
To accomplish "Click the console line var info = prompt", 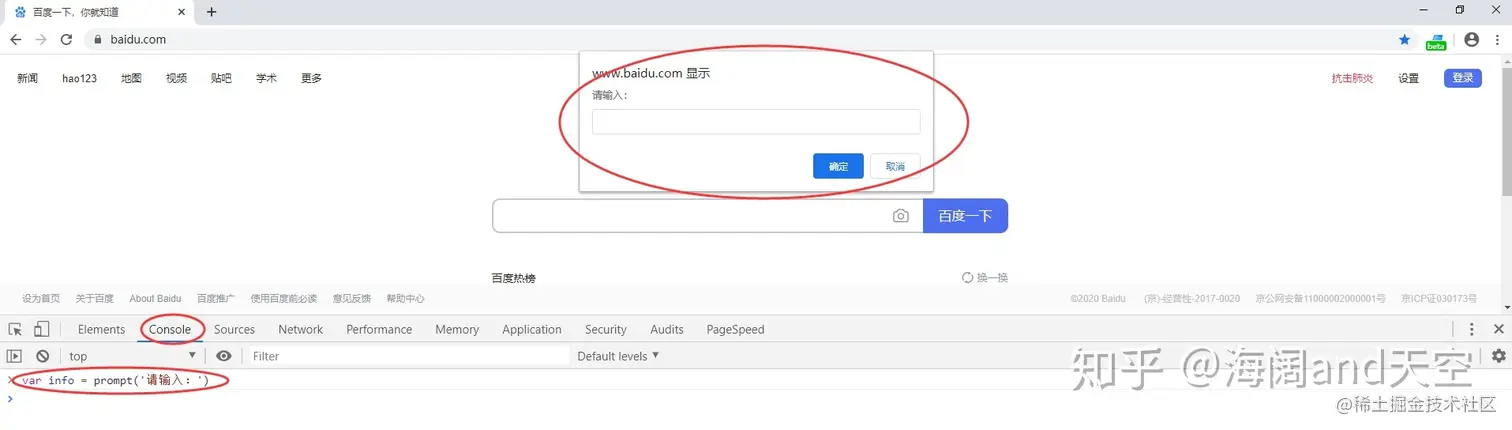I will 115,380.
